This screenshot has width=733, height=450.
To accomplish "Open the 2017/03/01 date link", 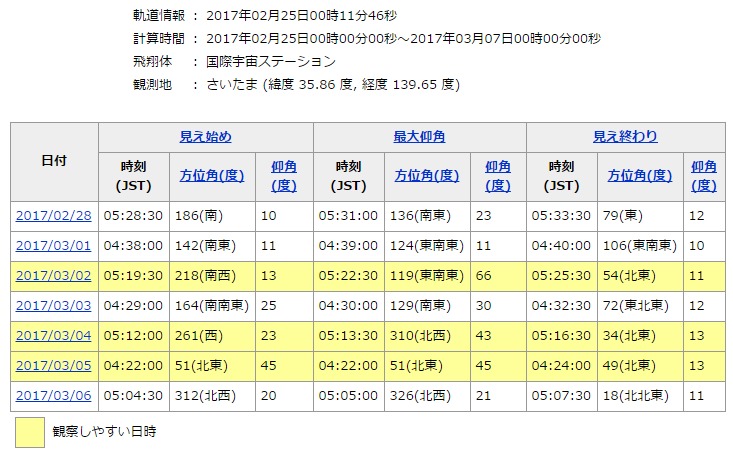I will (x=53, y=245).
